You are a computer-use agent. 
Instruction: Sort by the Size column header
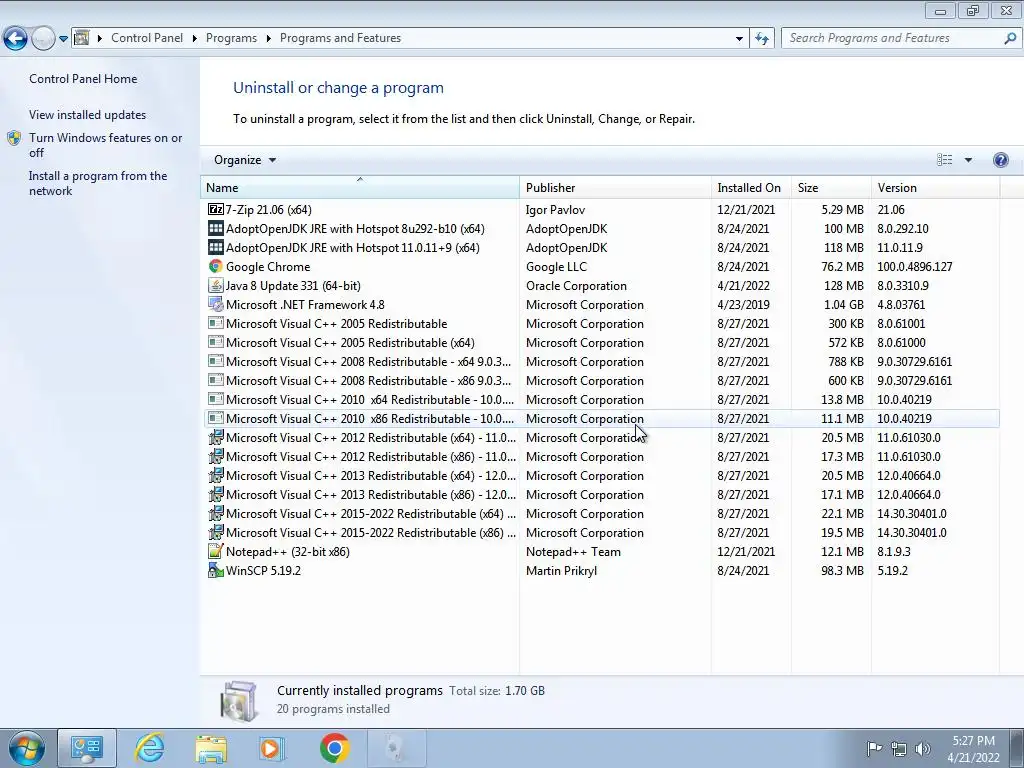coord(831,187)
